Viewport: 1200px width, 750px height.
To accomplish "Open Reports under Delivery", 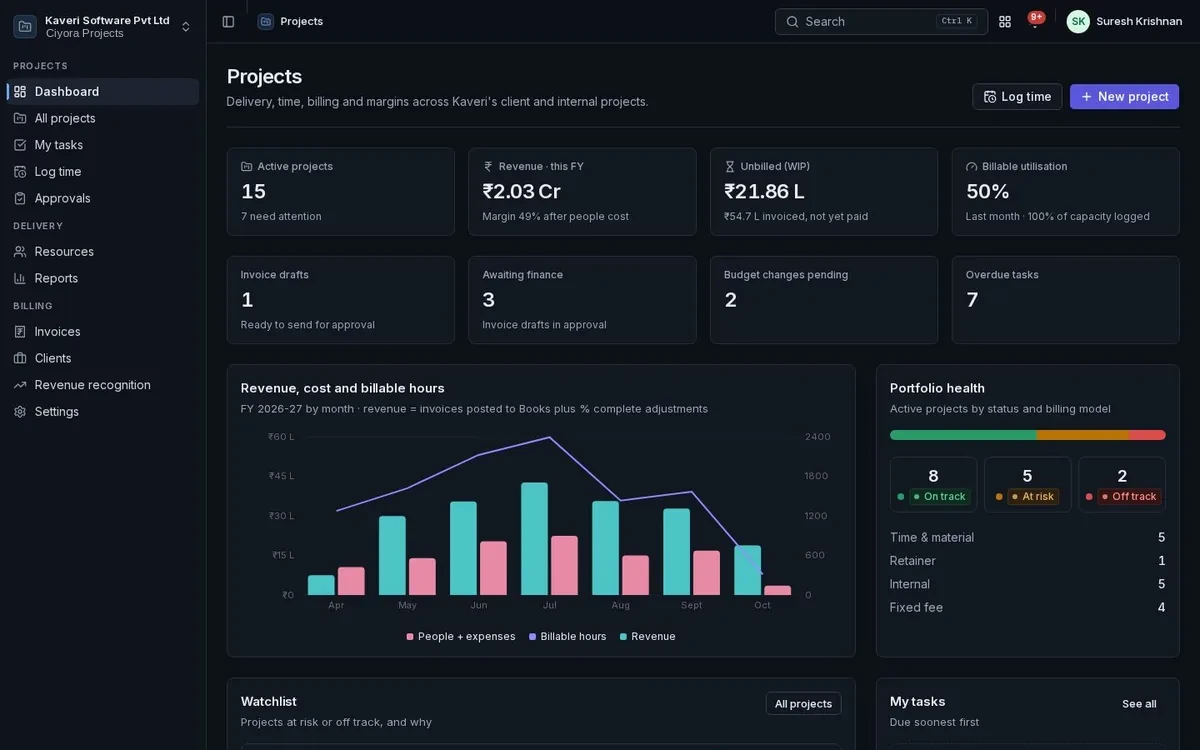I will pos(103,278).
